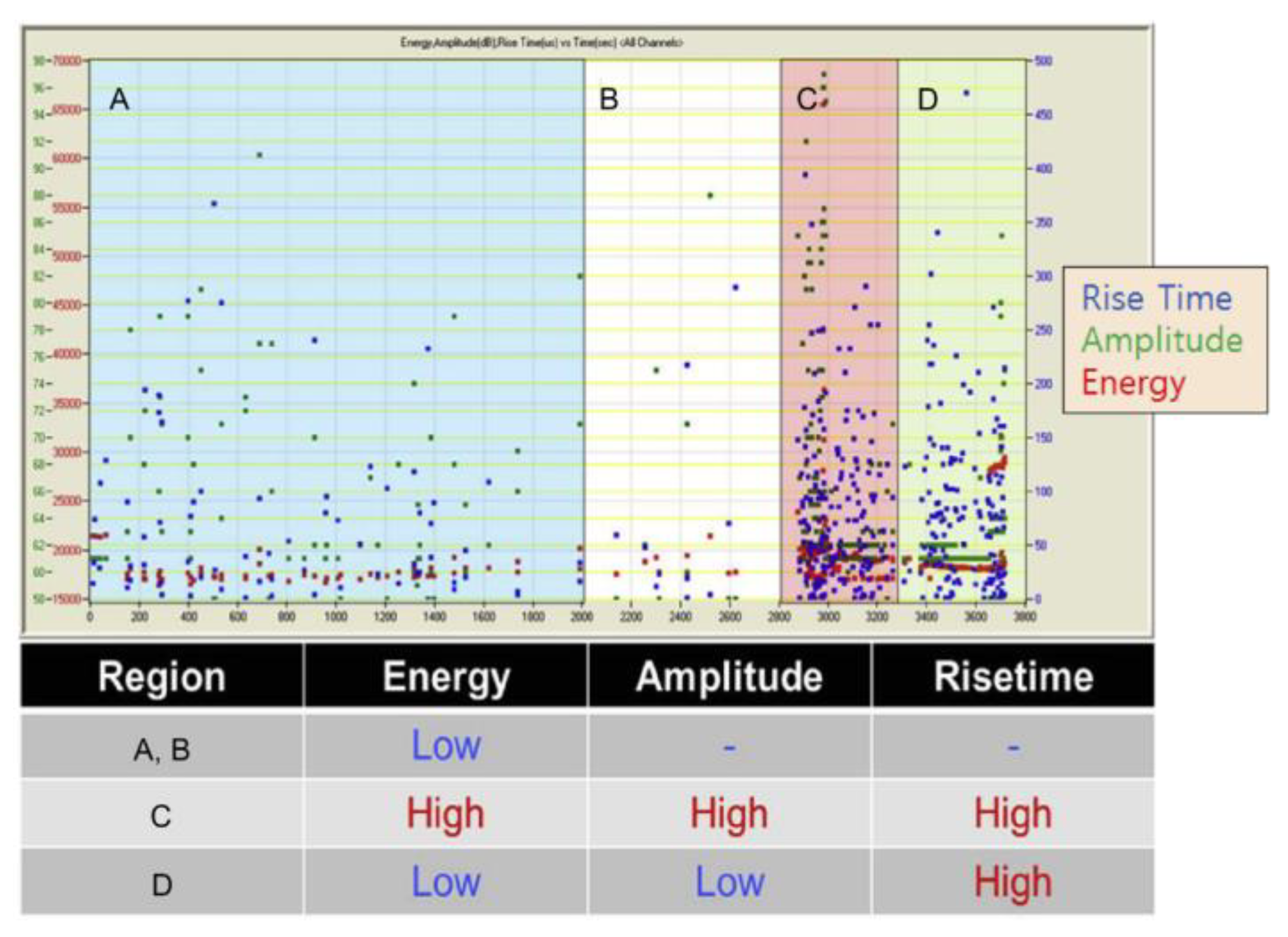
Task: Select the region D label in green band
Action: [x=928, y=100]
